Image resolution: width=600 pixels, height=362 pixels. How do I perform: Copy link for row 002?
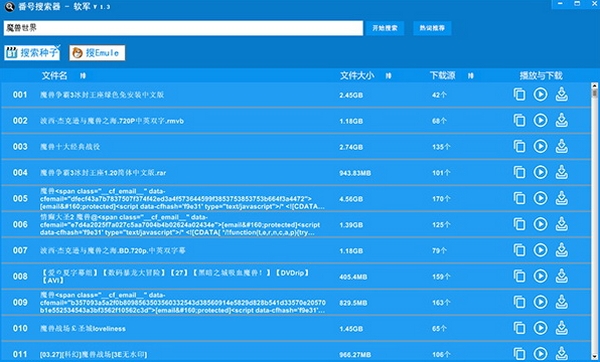[x=519, y=121]
